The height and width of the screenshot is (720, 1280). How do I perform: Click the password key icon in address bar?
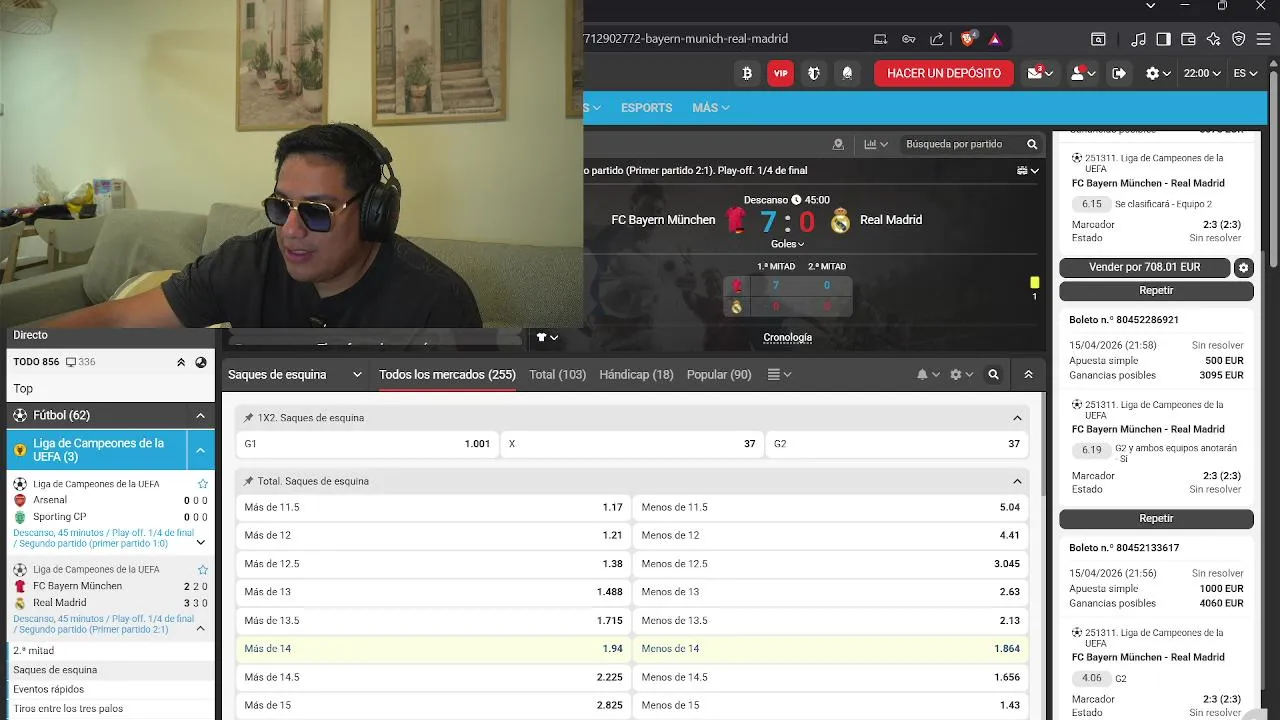point(909,39)
